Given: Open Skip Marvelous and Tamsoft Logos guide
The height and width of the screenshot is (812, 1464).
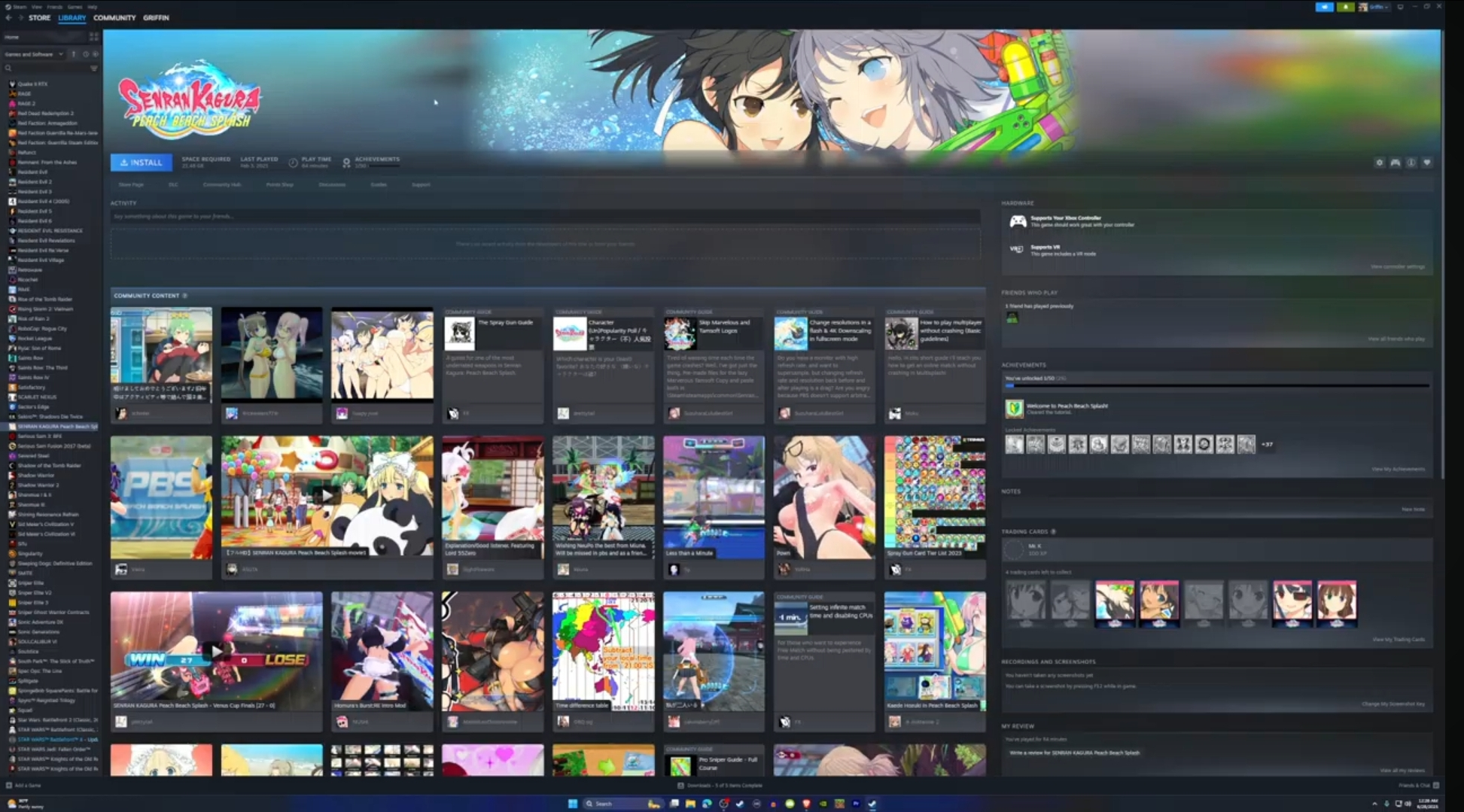Looking at the screenshot, I should tap(713, 365).
